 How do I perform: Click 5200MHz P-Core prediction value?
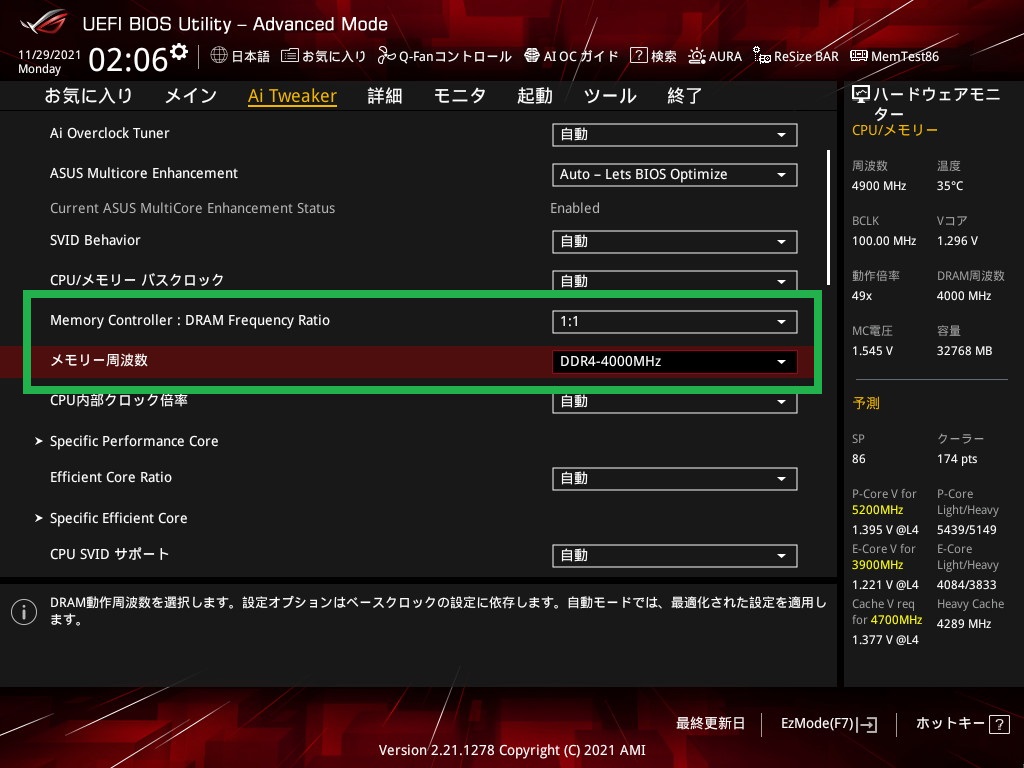pos(878,510)
